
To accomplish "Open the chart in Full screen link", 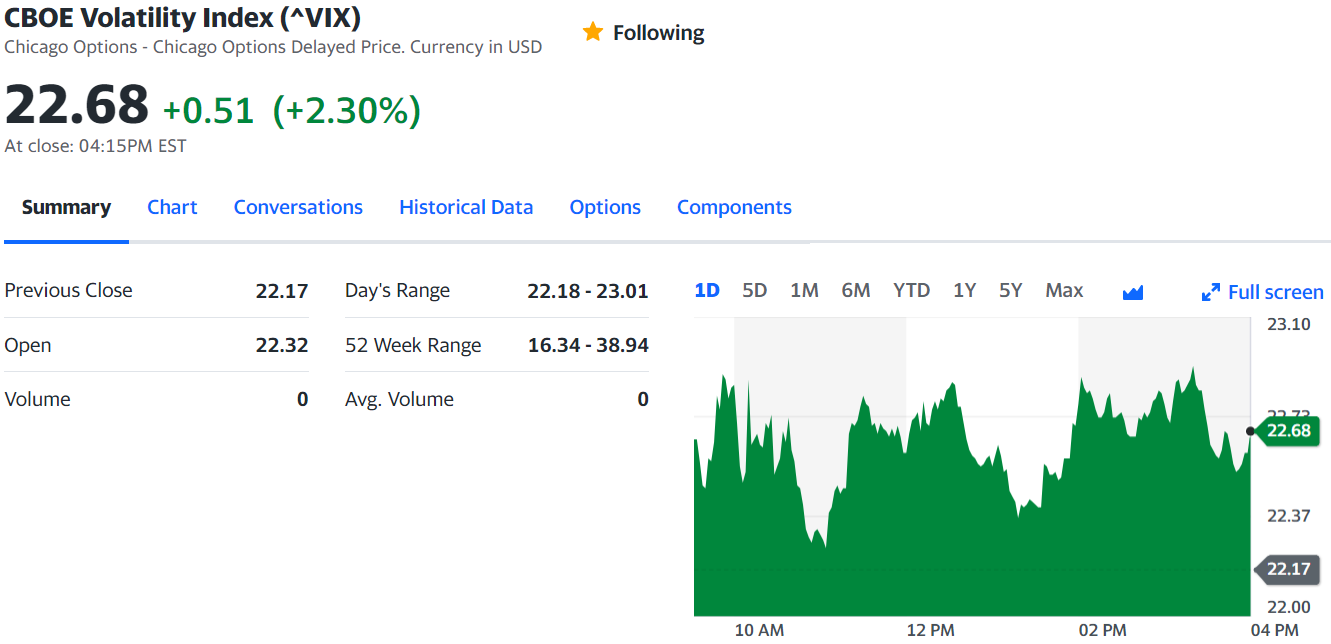I will point(1275,292).
